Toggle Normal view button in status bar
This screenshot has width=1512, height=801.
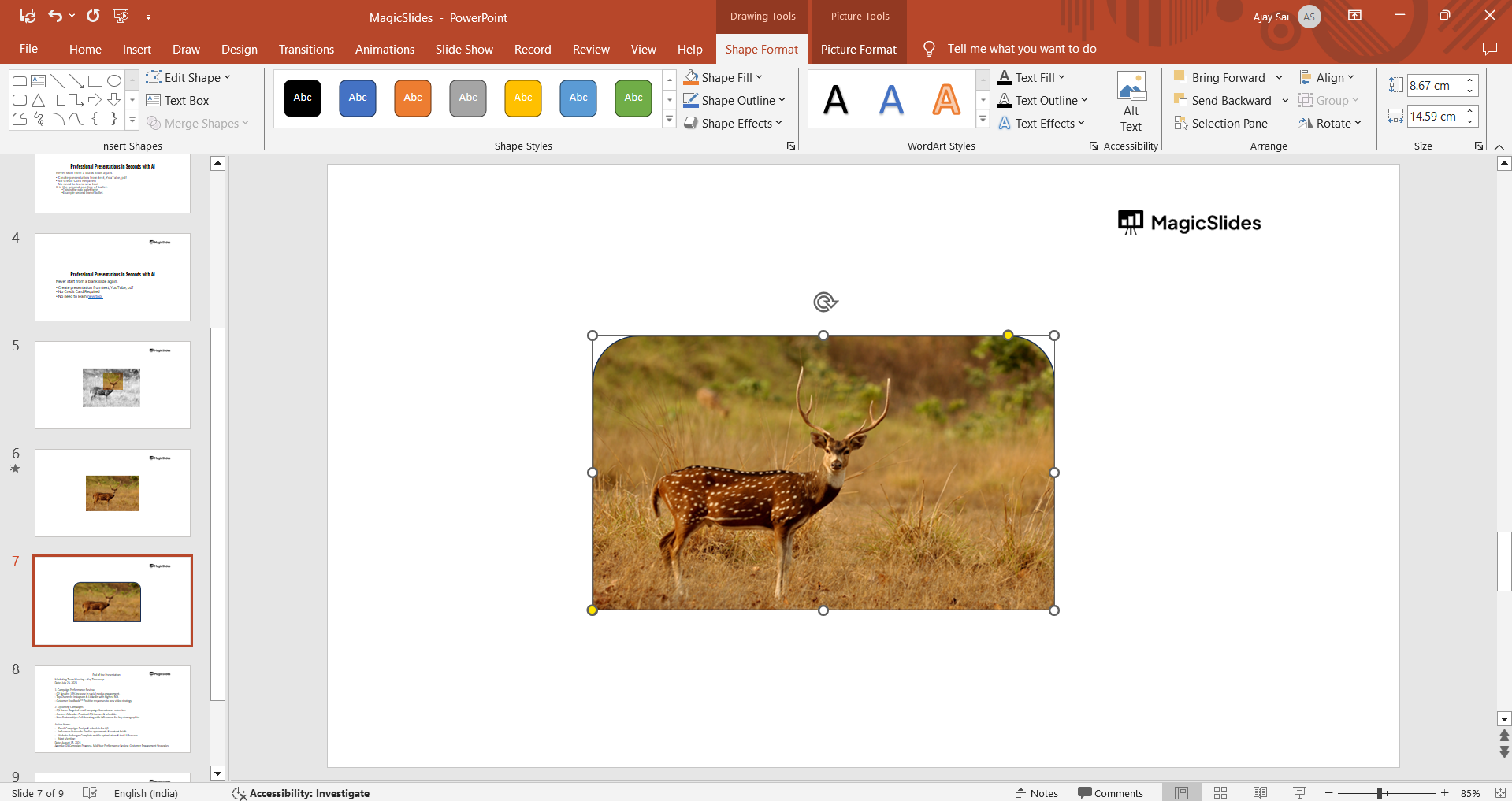pos(1181,793)
